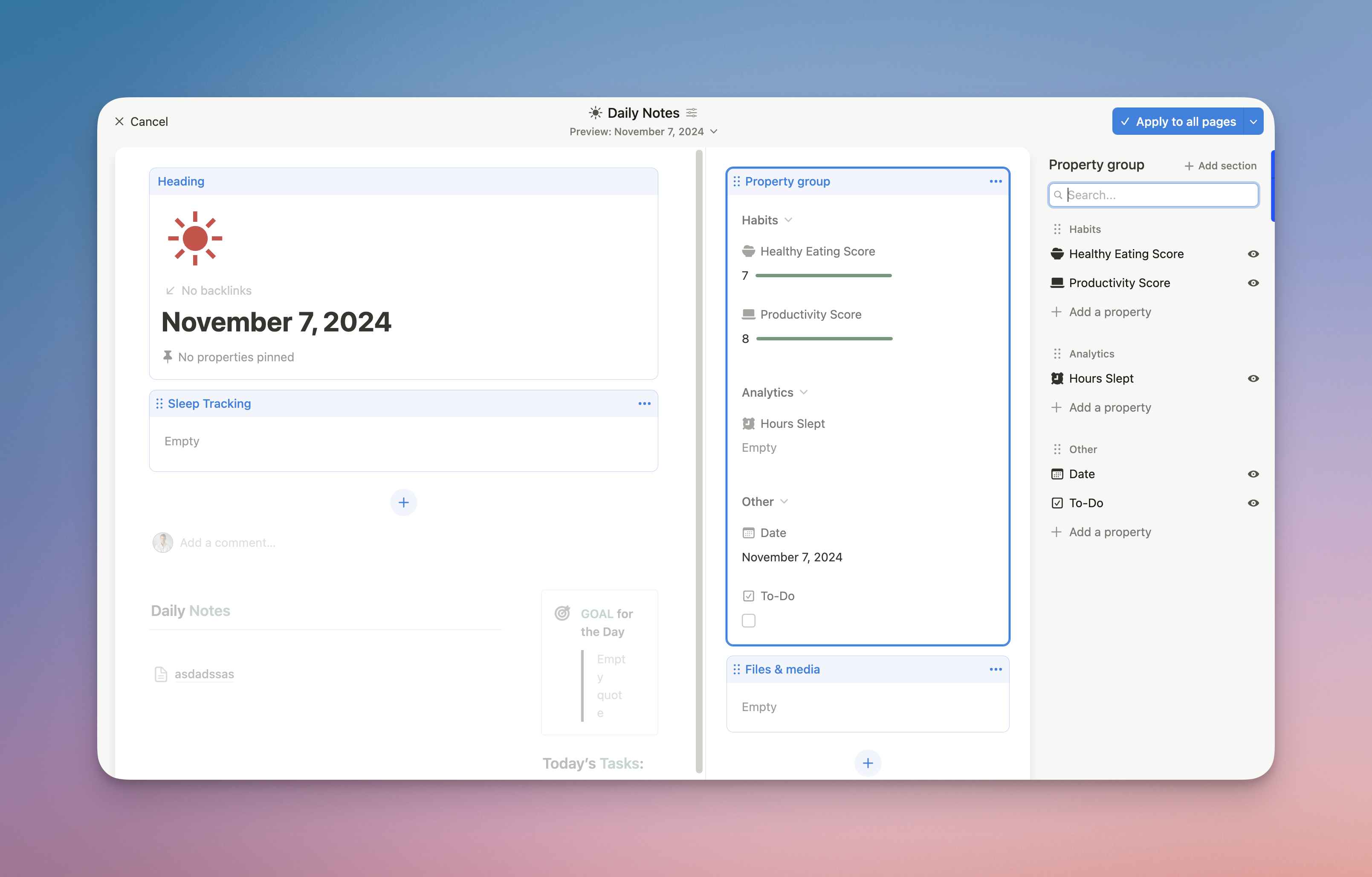Click the checkbox icon of To-Do in sidebar
The image size is (1372, 877).
[x=1057, y=503]
